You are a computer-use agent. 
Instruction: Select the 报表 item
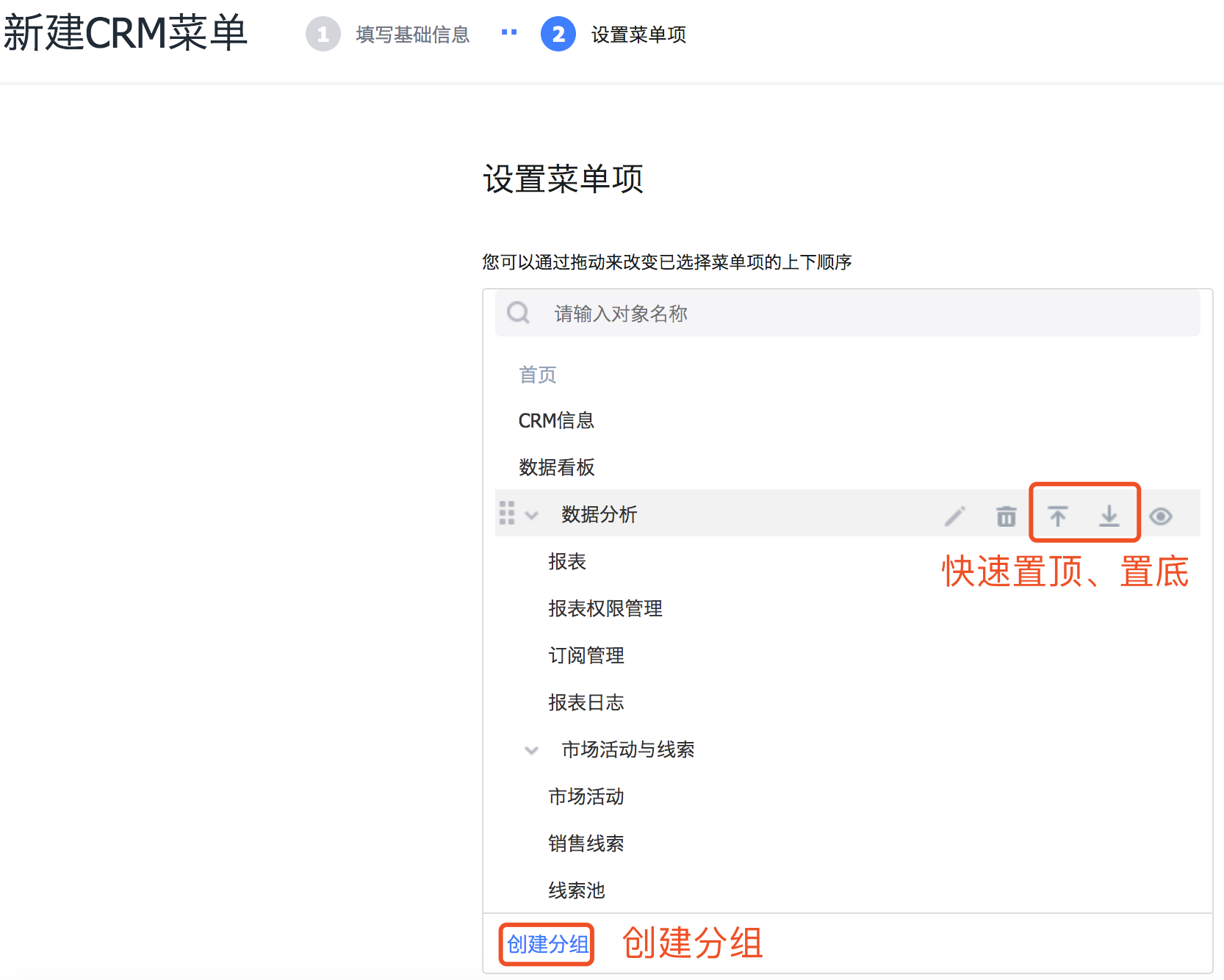567,561
